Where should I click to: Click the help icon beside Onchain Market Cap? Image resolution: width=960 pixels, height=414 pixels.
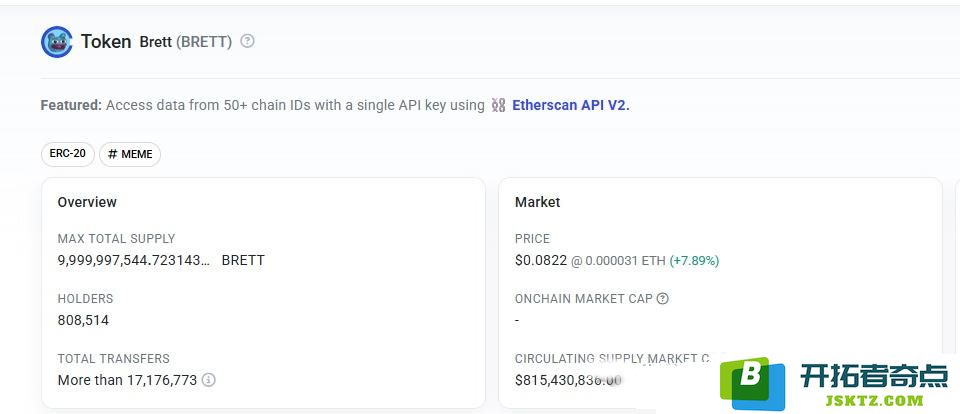[x=662, y=299]
